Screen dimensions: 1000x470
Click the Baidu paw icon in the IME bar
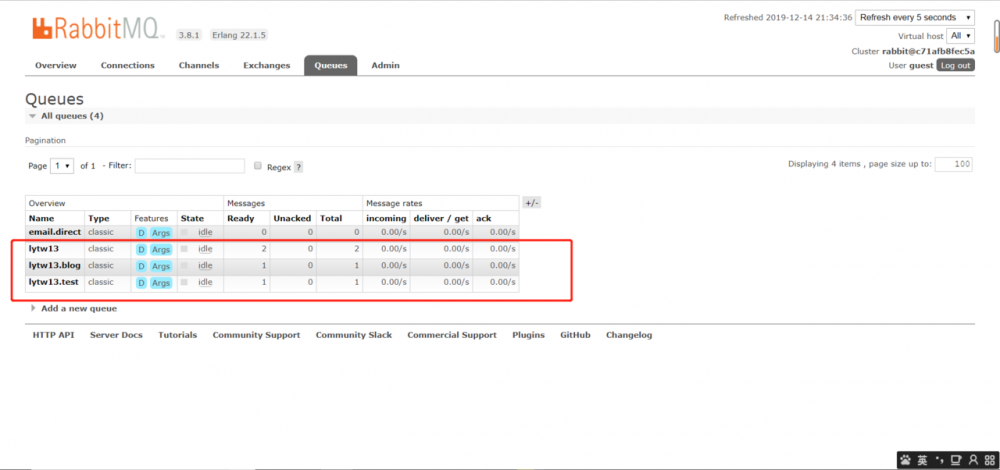click(x=906, y=460)
